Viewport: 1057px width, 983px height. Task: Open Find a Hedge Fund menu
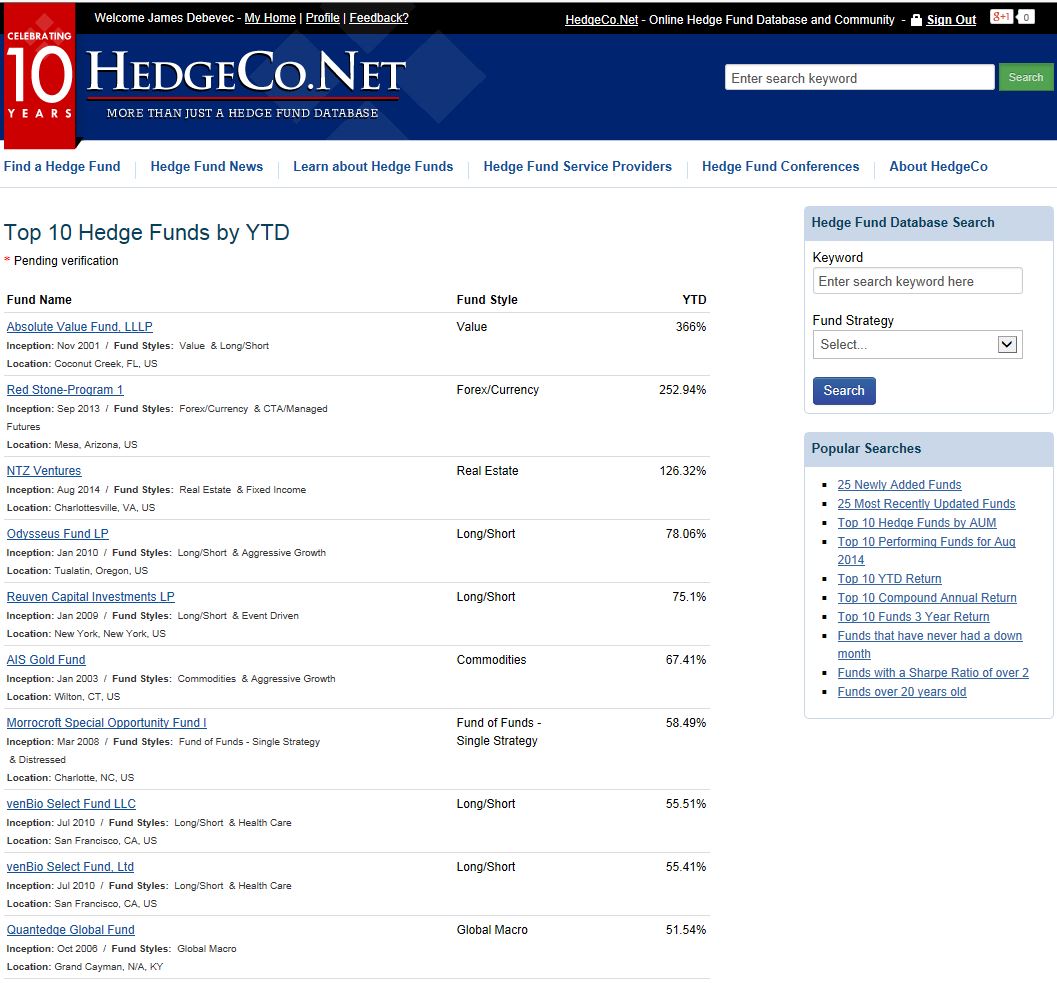coord(62,167)
